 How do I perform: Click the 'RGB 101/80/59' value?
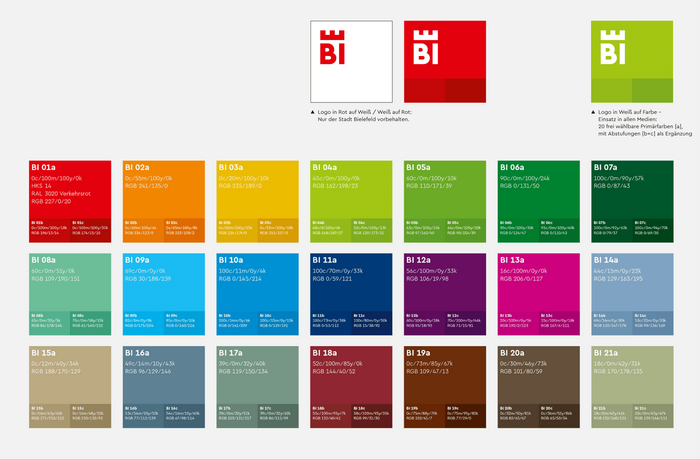[521, 371]
